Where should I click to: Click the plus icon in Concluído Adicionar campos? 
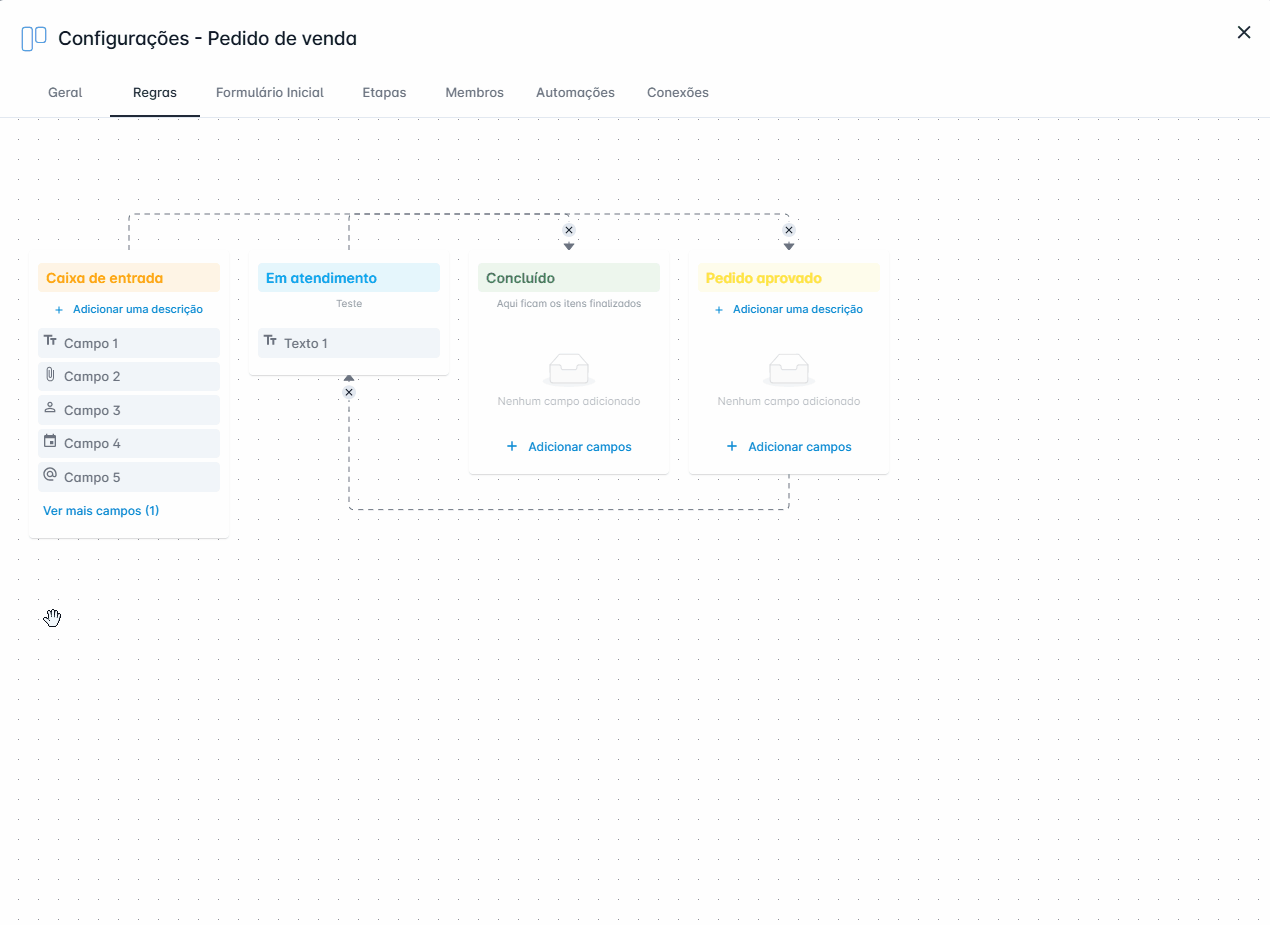click(x=512, y=446)
